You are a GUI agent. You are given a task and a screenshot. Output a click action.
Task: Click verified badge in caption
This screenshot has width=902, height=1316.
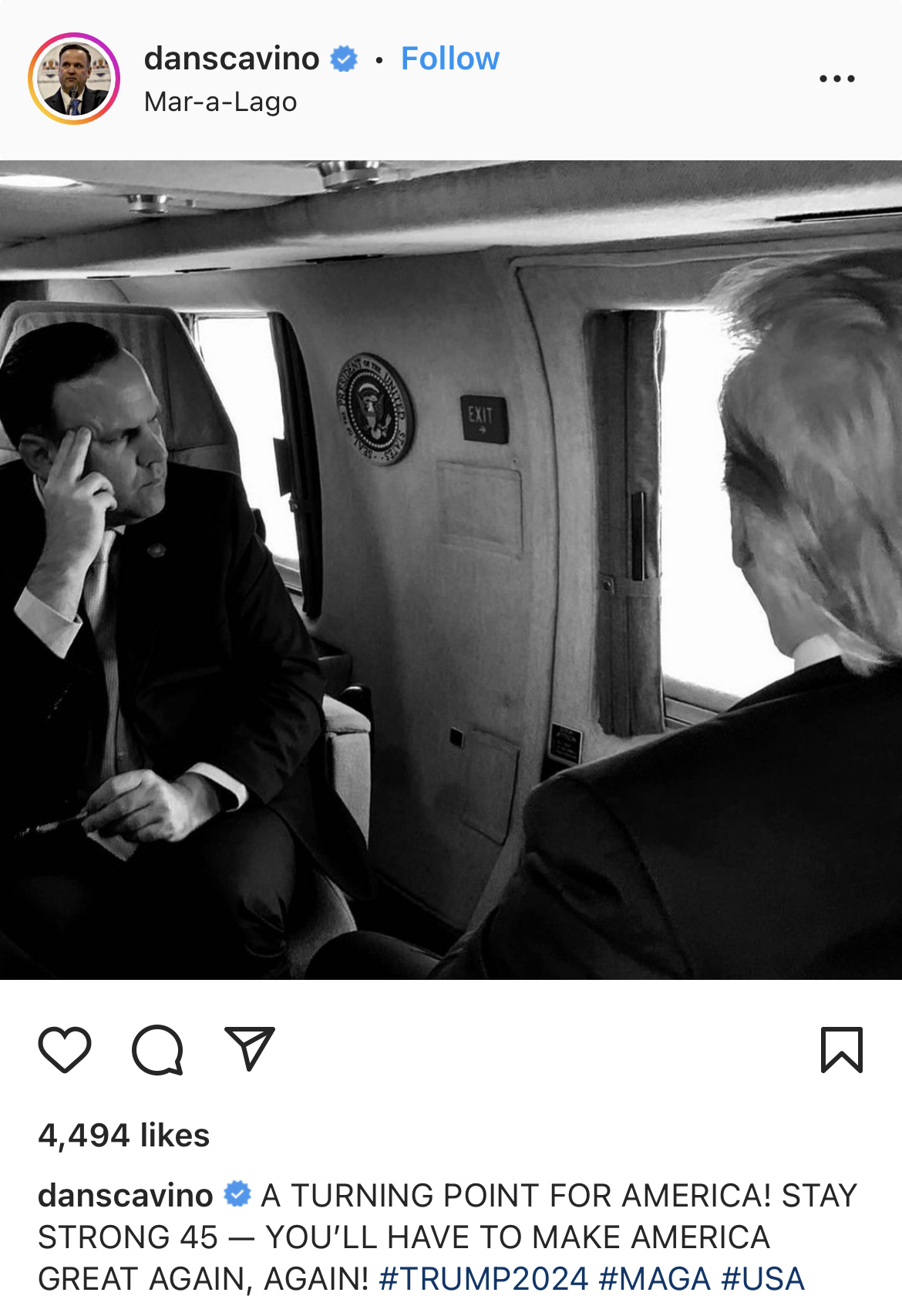[x=237, y=1195]
